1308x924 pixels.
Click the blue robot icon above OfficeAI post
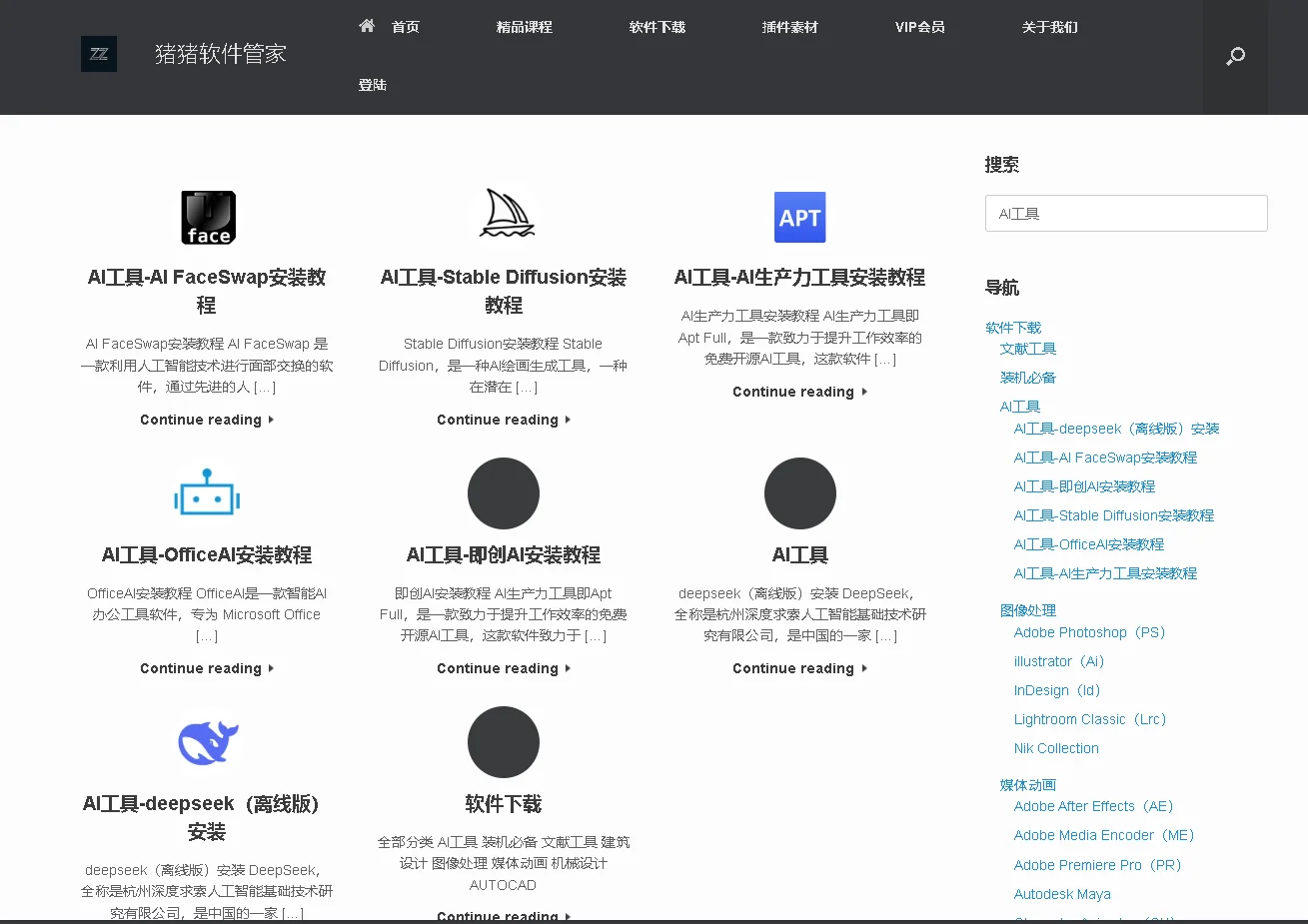click(x=207, y=491)
